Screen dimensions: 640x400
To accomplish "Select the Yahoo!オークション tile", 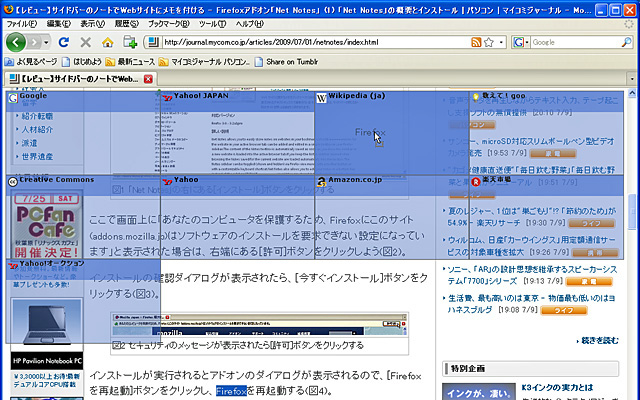I will (83, 301).
